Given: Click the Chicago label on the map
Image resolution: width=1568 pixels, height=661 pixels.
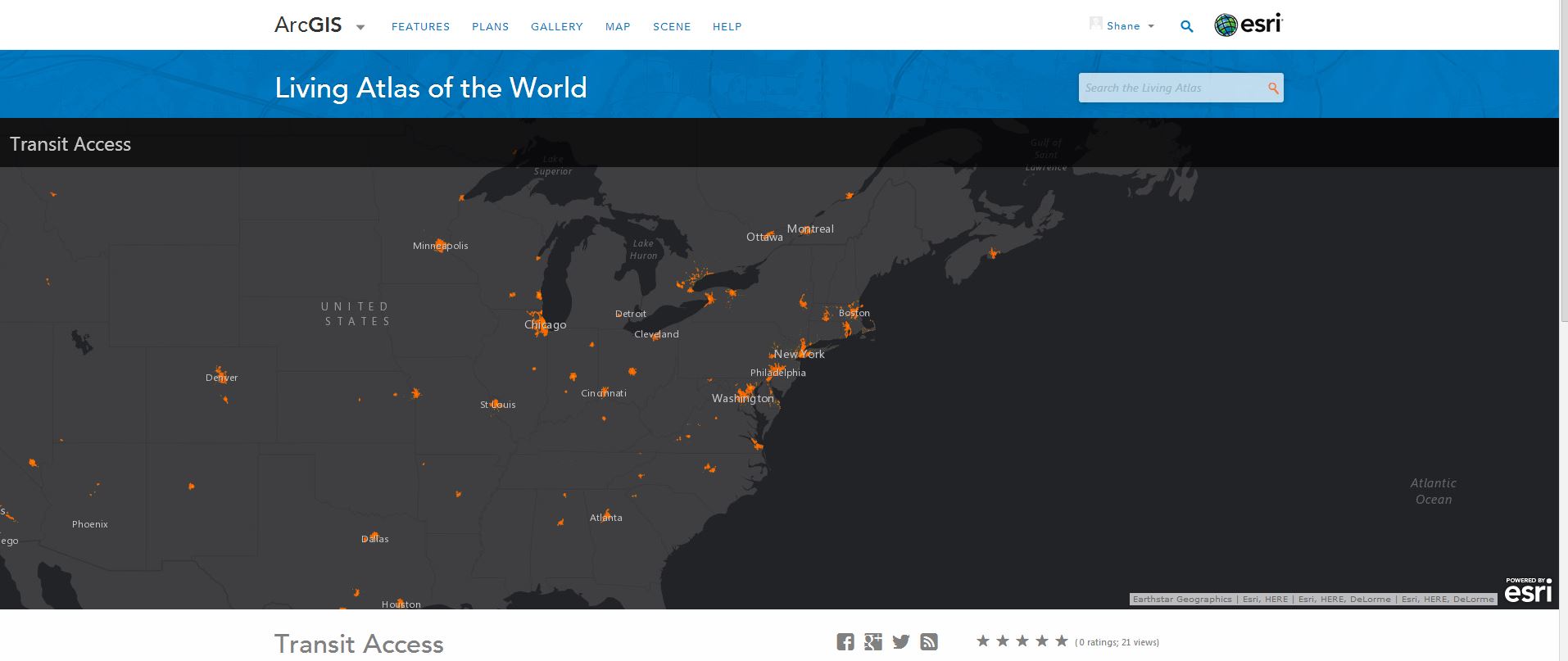Looking at the screenshot, I should [546, 325].
